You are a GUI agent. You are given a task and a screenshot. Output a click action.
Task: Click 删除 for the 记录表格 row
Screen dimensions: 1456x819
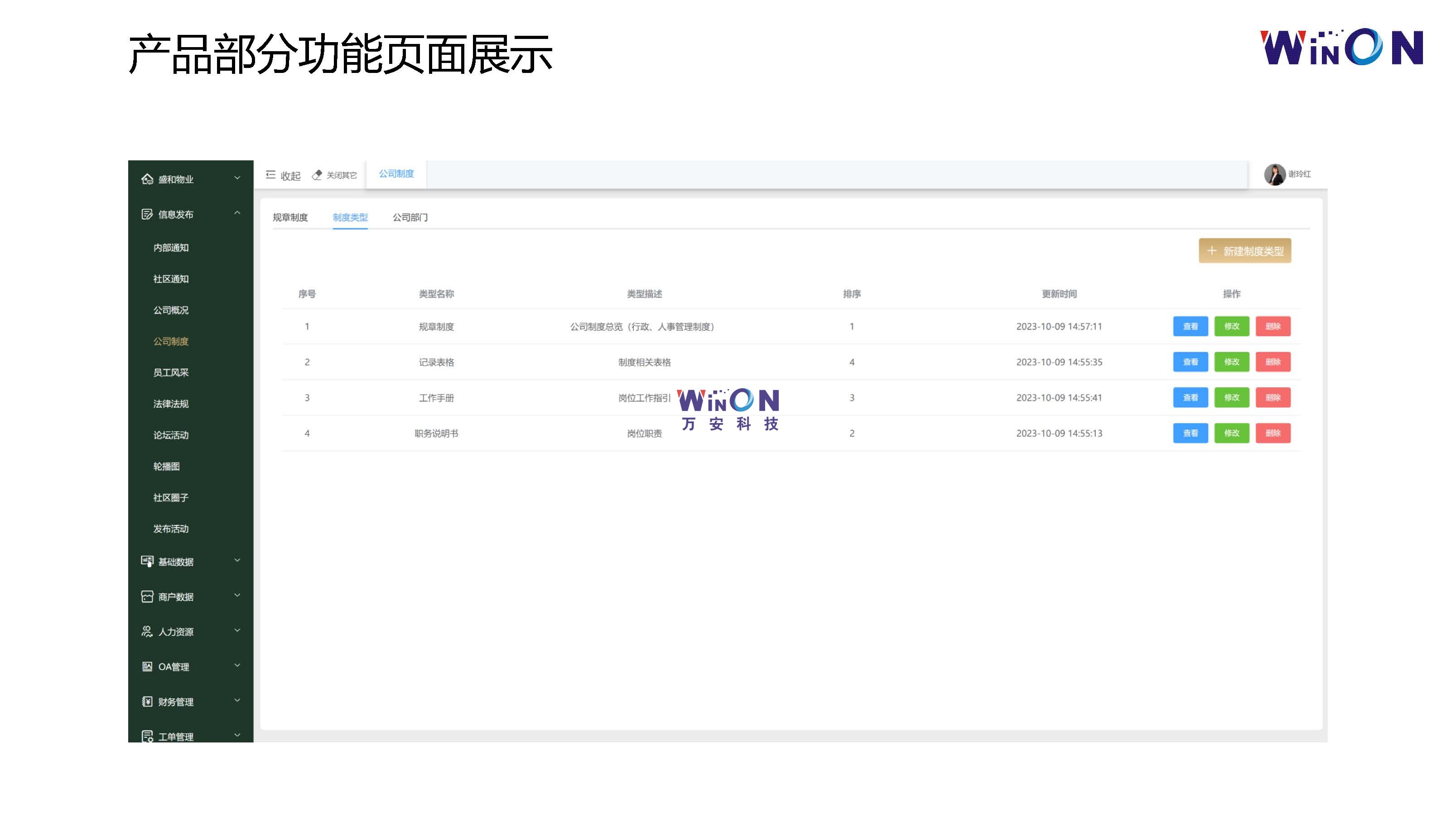click(x=1273, y=362)
